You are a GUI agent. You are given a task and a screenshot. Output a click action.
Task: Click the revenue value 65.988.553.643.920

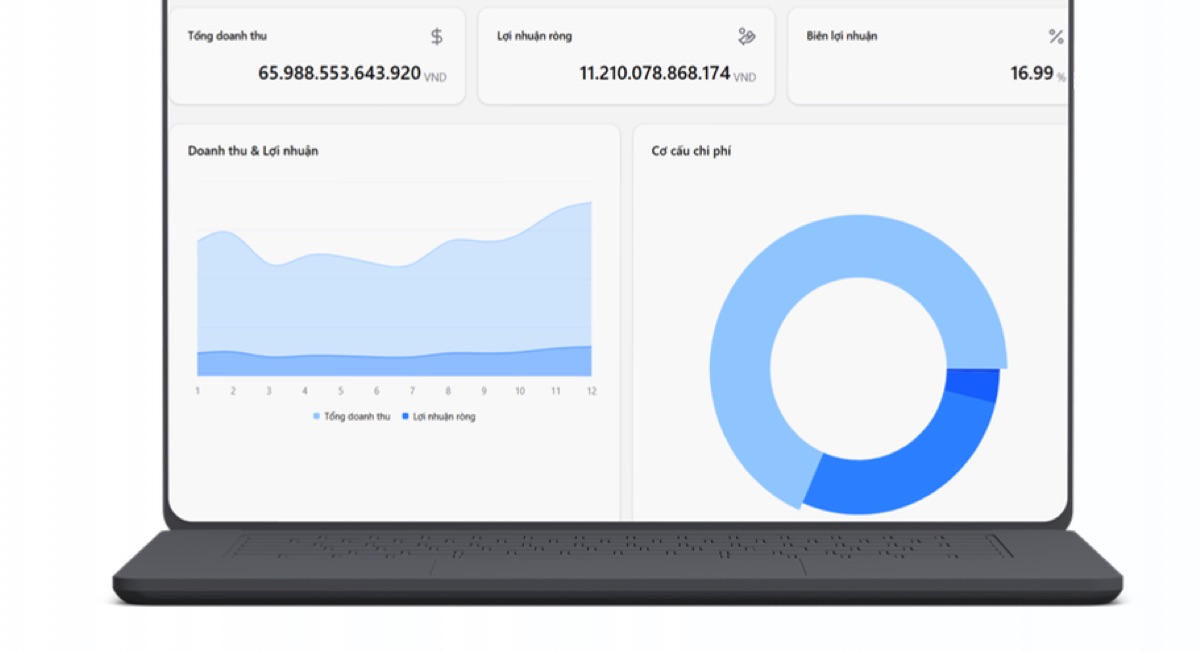339,73
